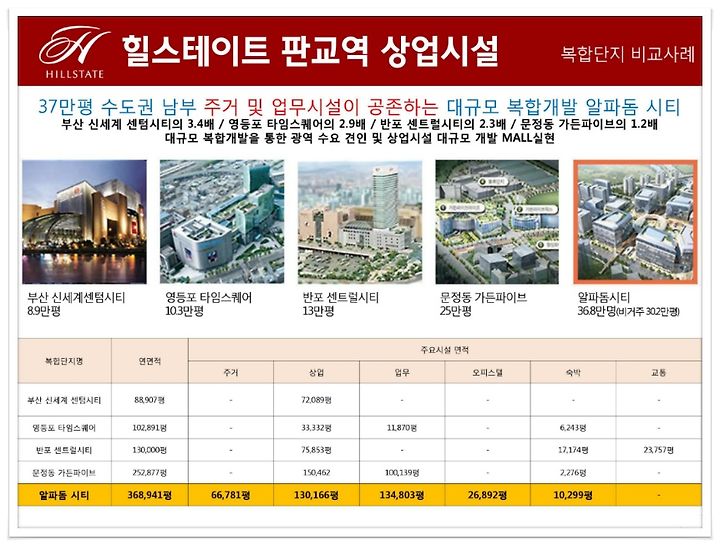Viewport: 720px width, 545px height.
Task: Select the 문정동 가든파이브 rendering image
Action: click(497, 222)
